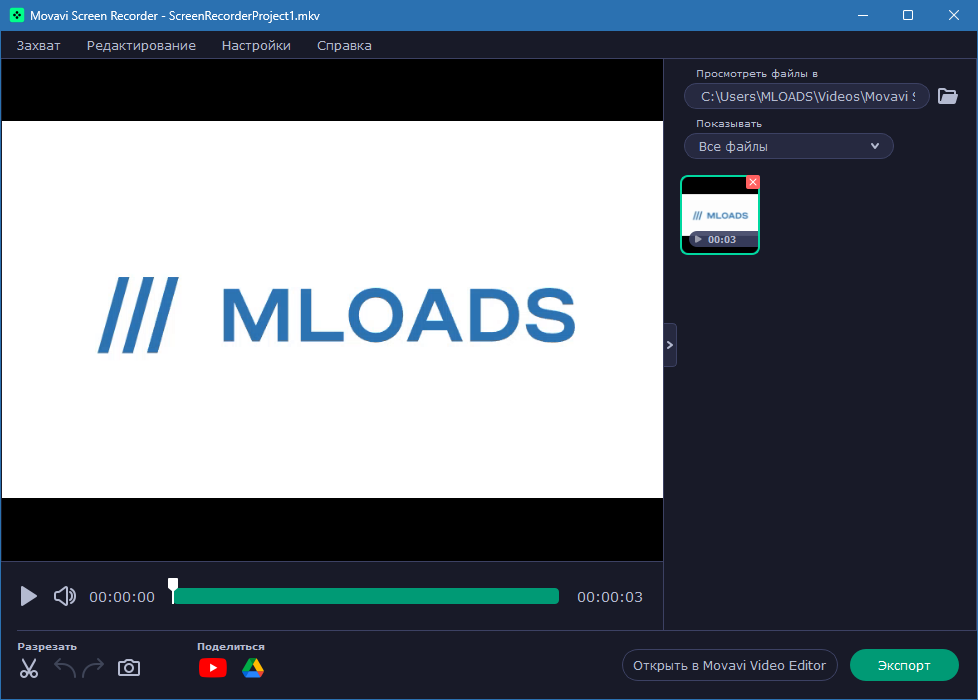Screen dimensions: 978x700
Task: Click the green timeline progress bar
Action: click(x=366, y=596)
